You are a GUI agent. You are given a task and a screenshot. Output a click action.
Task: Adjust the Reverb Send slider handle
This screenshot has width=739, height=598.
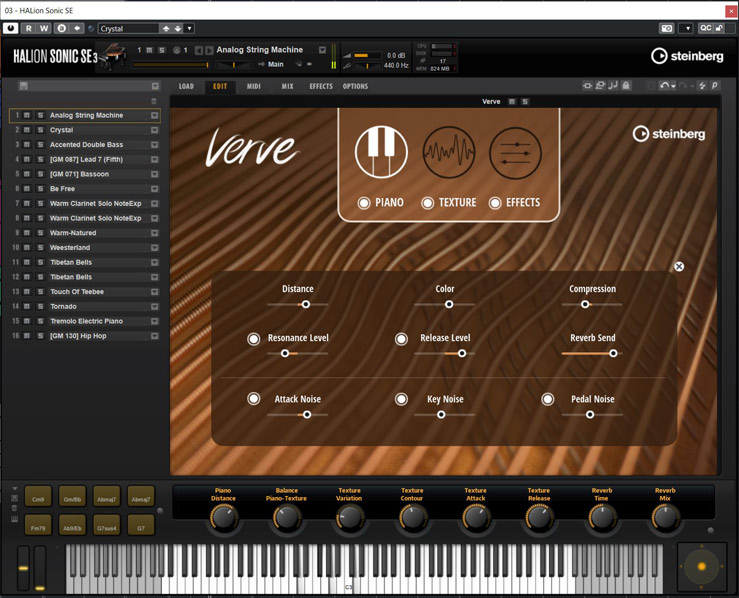click(613, 353)
